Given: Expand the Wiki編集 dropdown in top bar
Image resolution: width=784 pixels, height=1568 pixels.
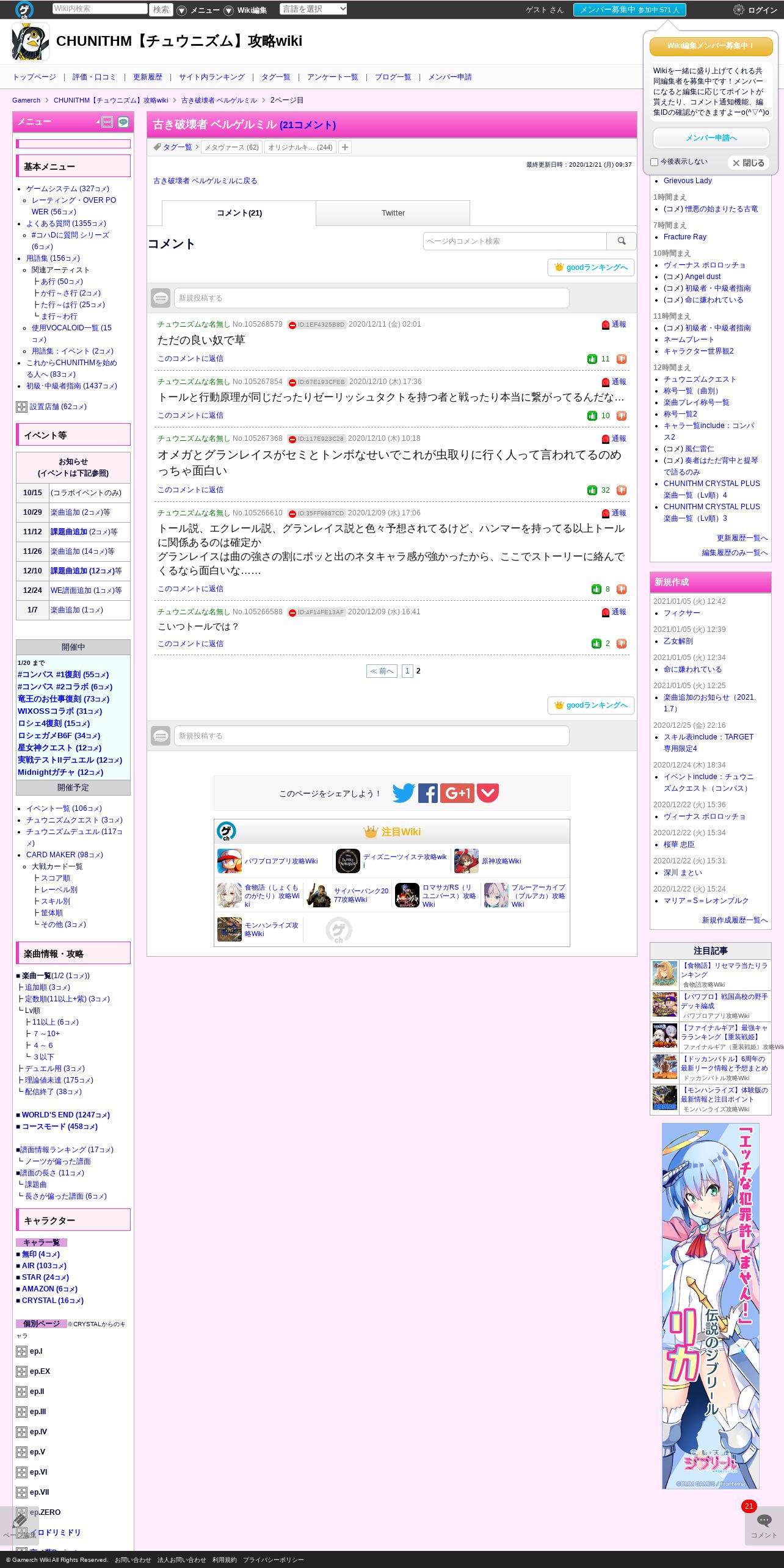Looking at the screenshot, I should 246,10.
